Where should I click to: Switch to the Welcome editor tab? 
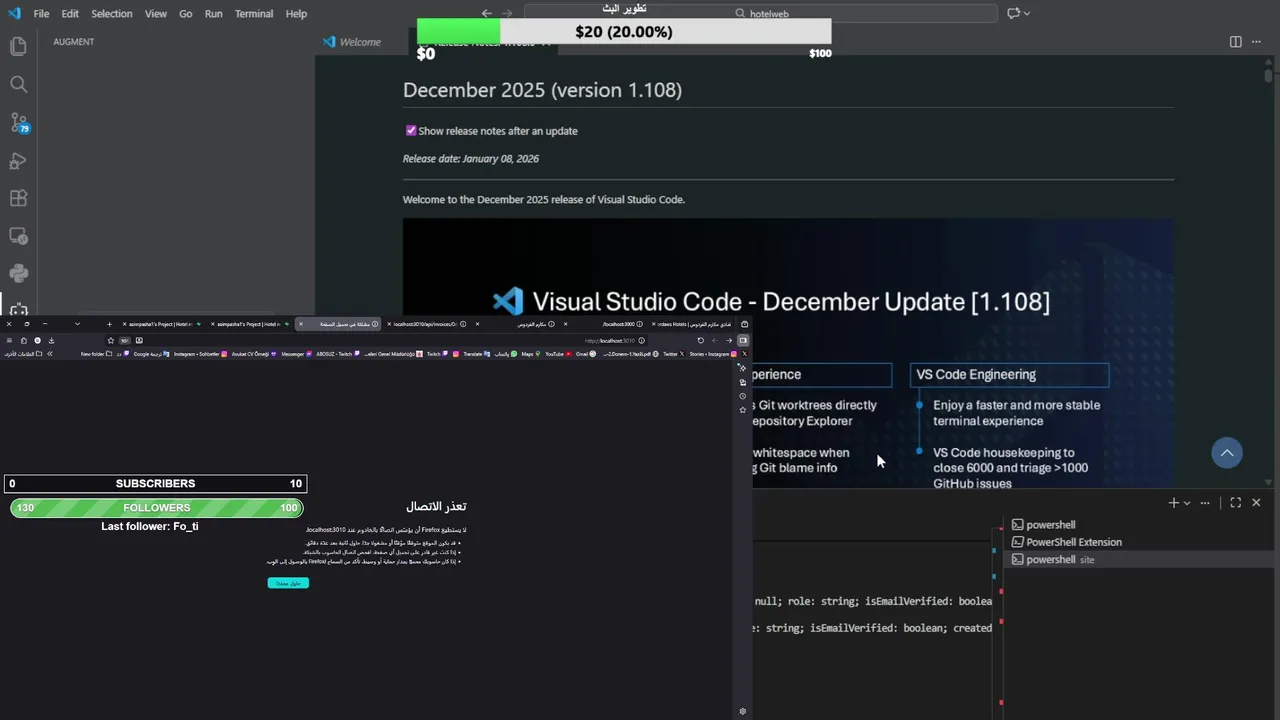coord(352,42)
